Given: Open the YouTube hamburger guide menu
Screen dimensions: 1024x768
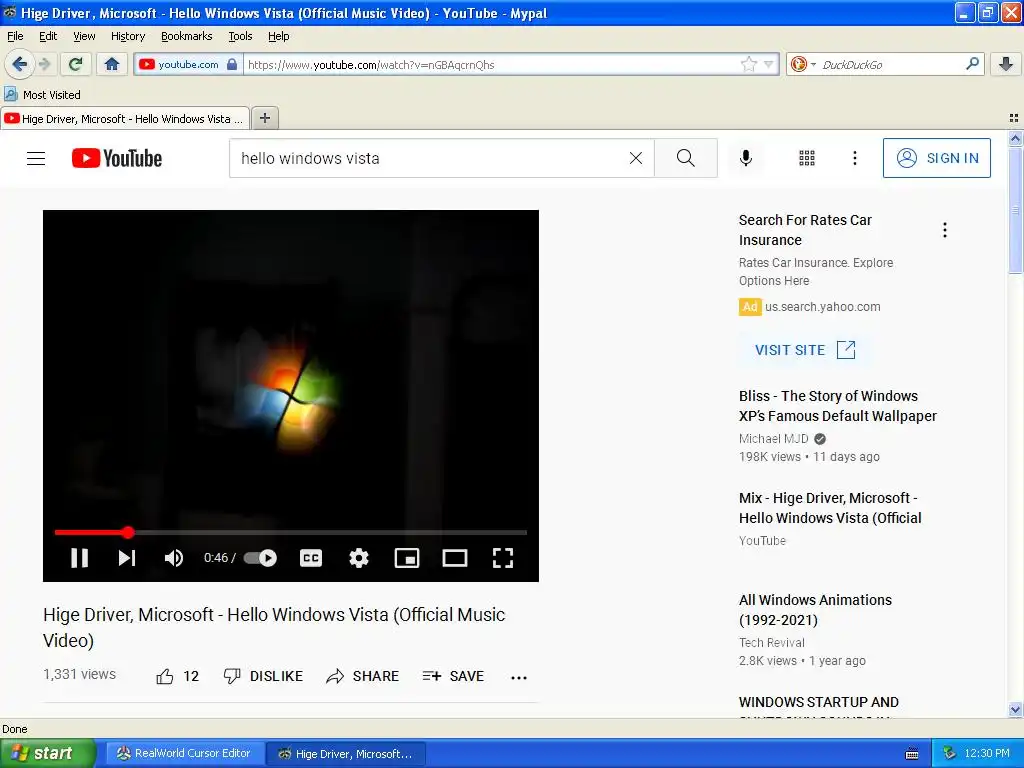Looking at the screenshot, I should 36,158.
